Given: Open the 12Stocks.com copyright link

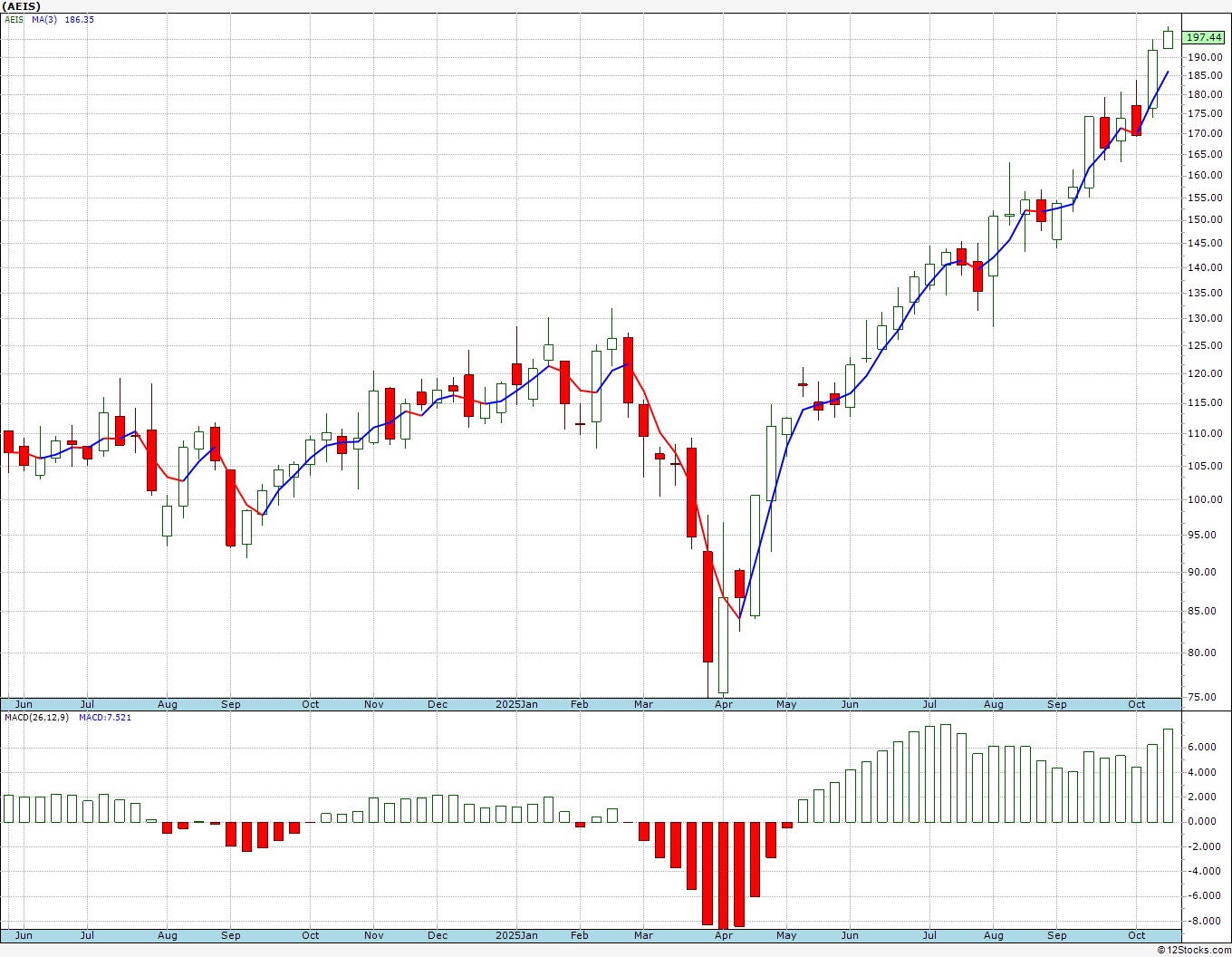Looking at the screenshot, I should [1194, 950].
